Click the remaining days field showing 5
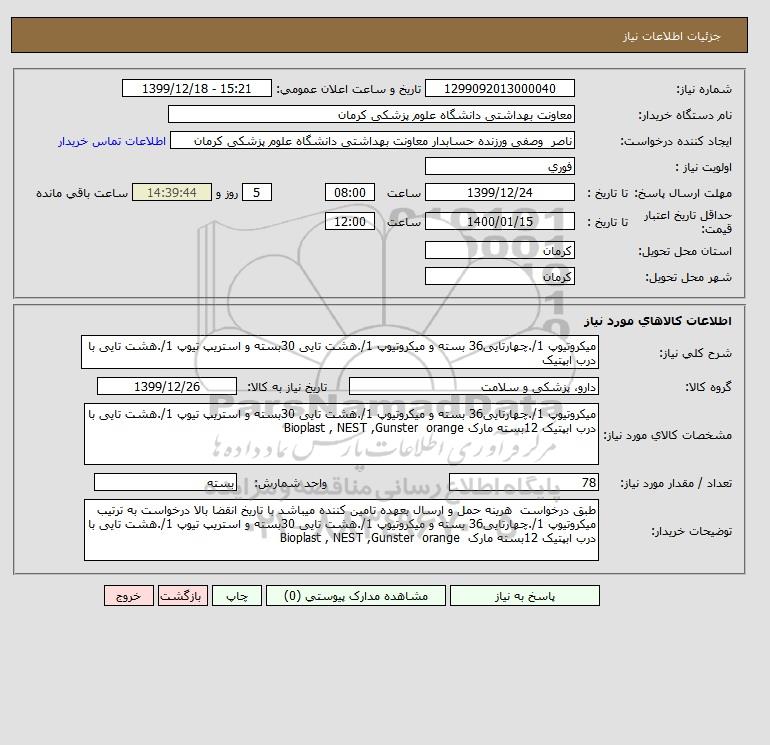The image size is (770, 745). 256,192
